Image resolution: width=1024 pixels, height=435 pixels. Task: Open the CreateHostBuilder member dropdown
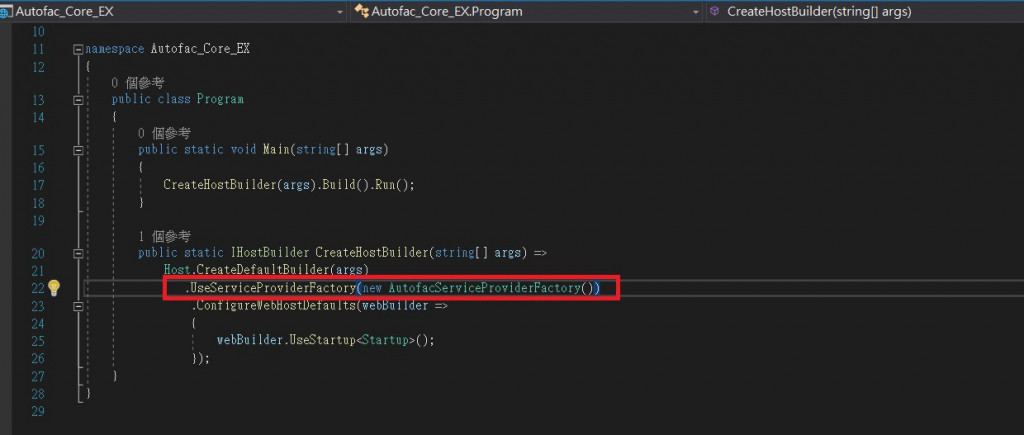pyautogui.click(x=865, y=12)
